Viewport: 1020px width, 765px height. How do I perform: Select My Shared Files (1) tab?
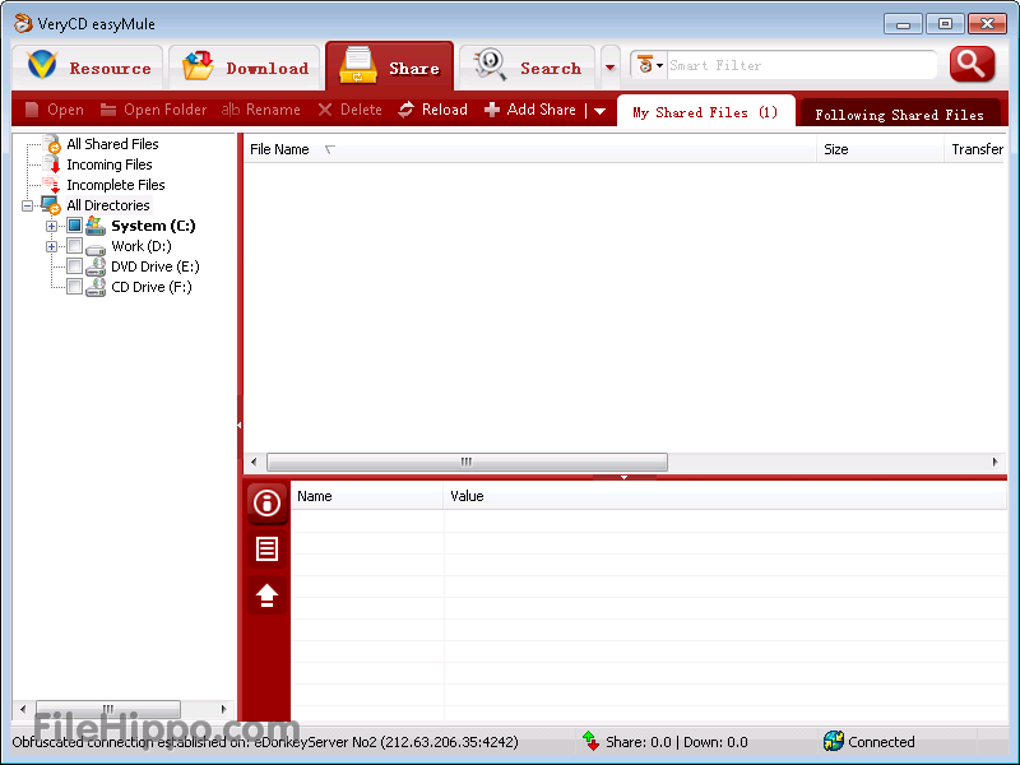click(705, 113)
